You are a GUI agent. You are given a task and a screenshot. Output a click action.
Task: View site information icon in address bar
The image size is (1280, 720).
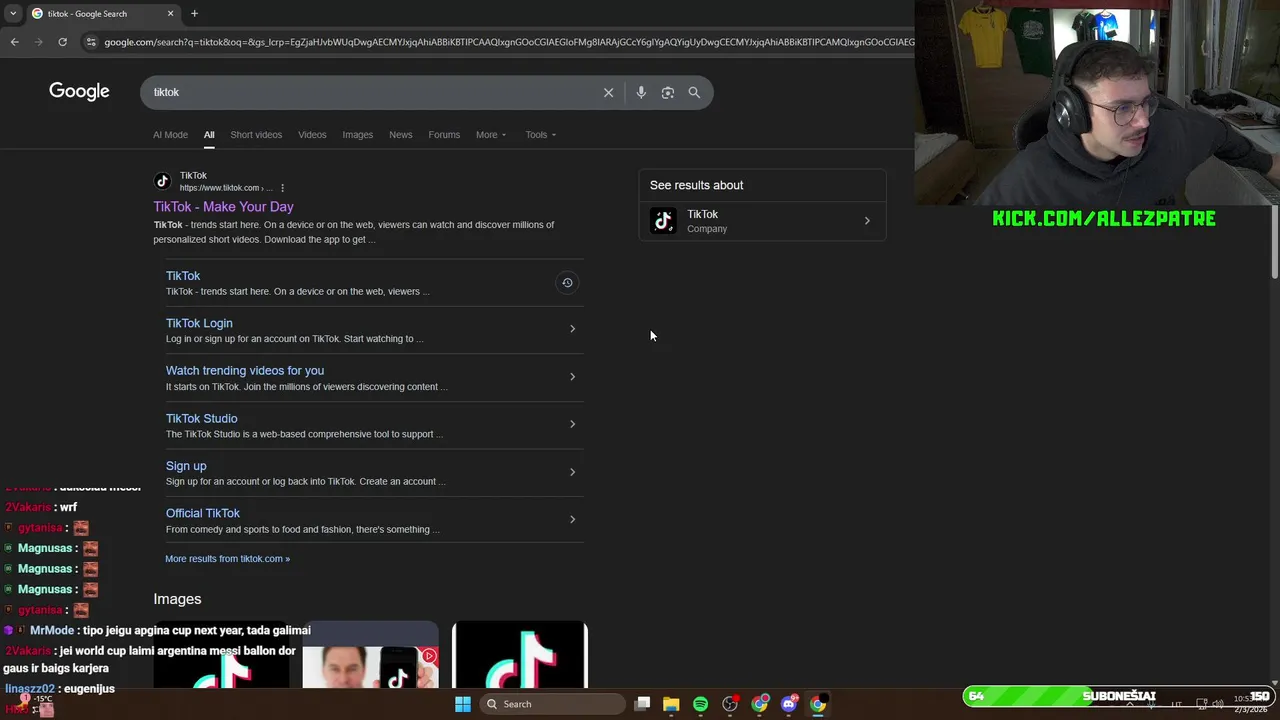[x=91, y=42]
